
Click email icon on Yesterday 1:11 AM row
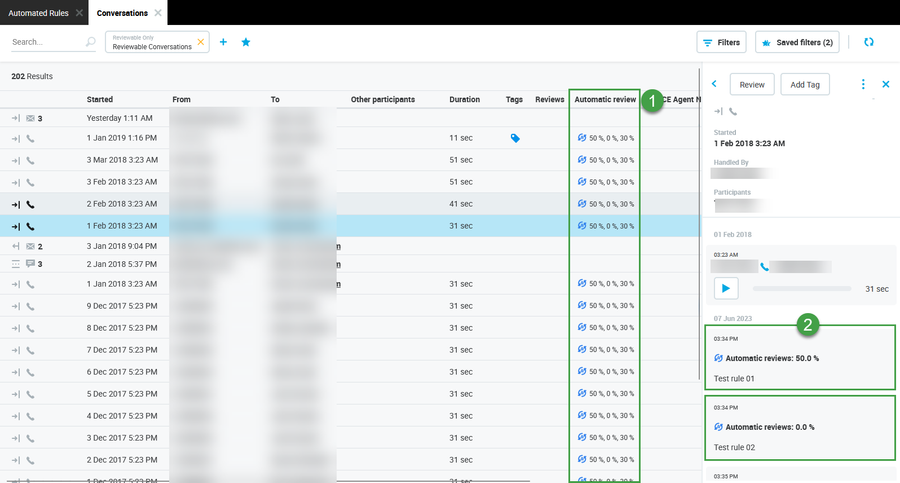pos(30,118)
